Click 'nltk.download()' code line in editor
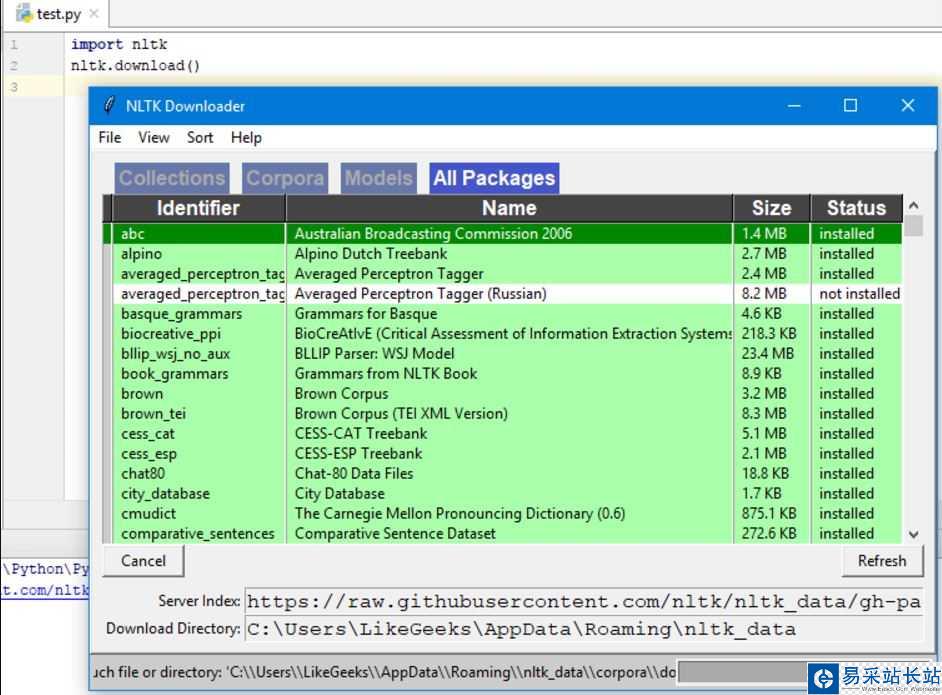The width and height of the screenshot is (942, 695). click(x=135, y=65)
